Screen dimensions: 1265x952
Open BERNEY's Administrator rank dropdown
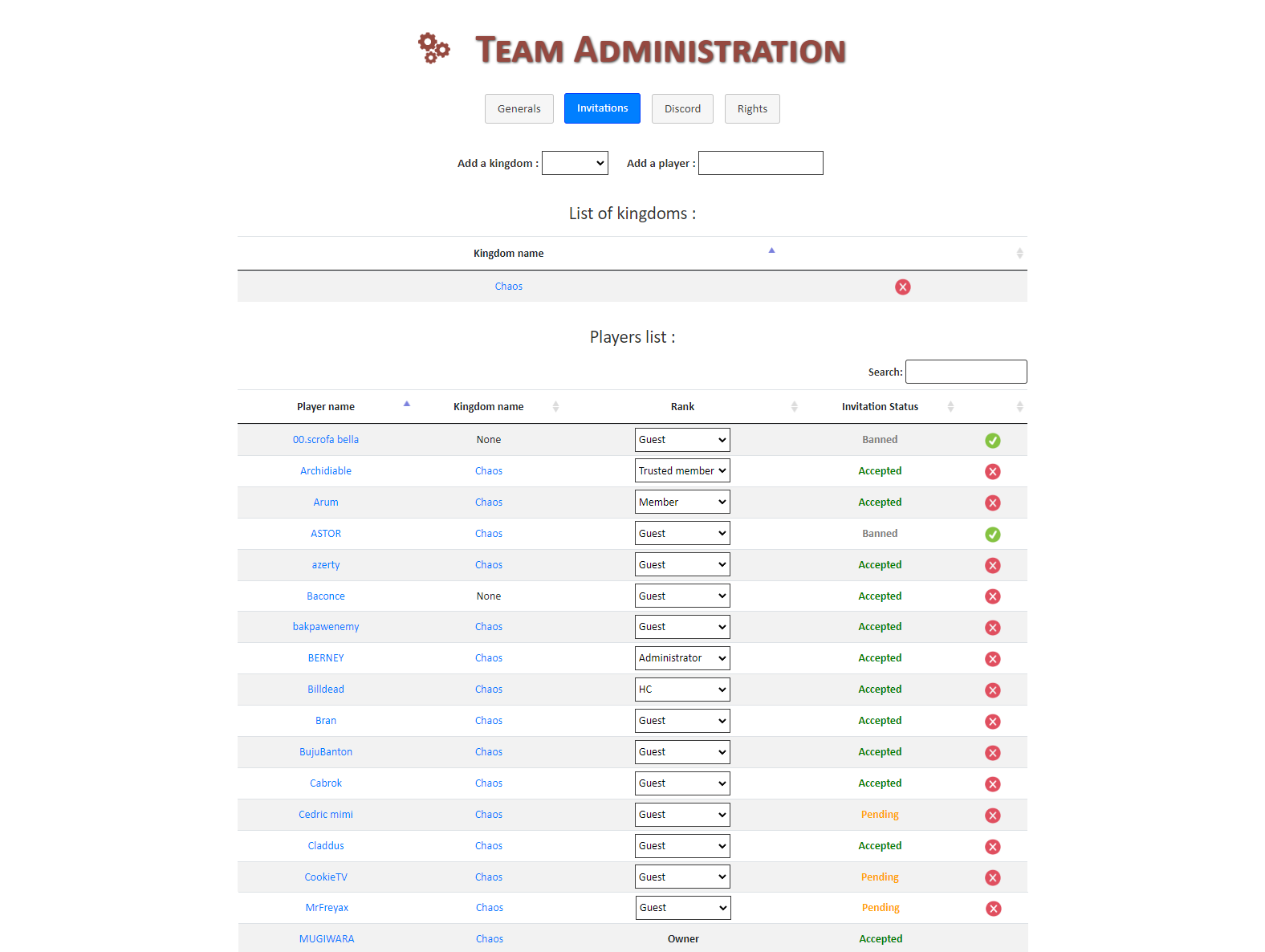pos(682,658)
